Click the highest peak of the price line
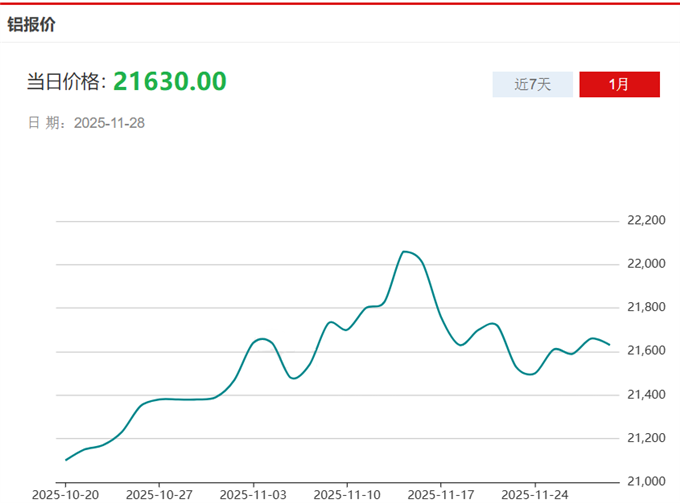This screenshot has height=503, width=680. point(404,251)
